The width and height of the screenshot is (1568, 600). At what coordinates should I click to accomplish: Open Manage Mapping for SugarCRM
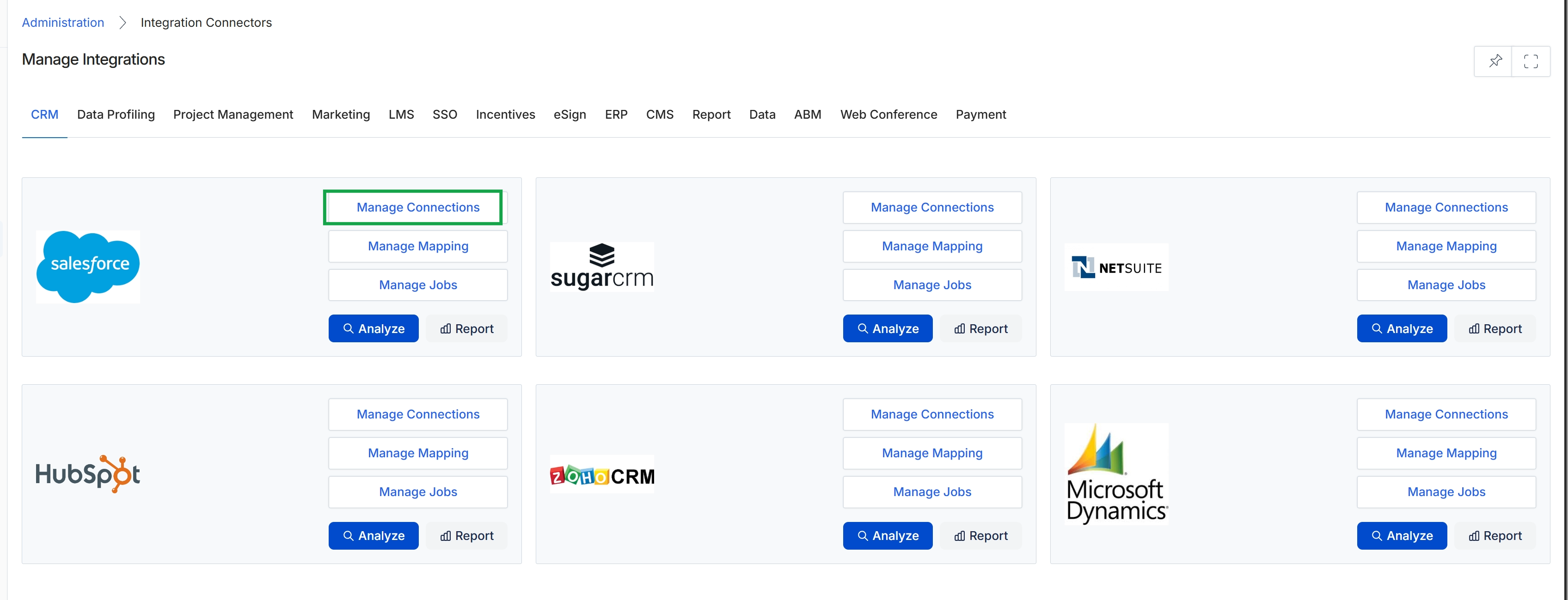932,246
